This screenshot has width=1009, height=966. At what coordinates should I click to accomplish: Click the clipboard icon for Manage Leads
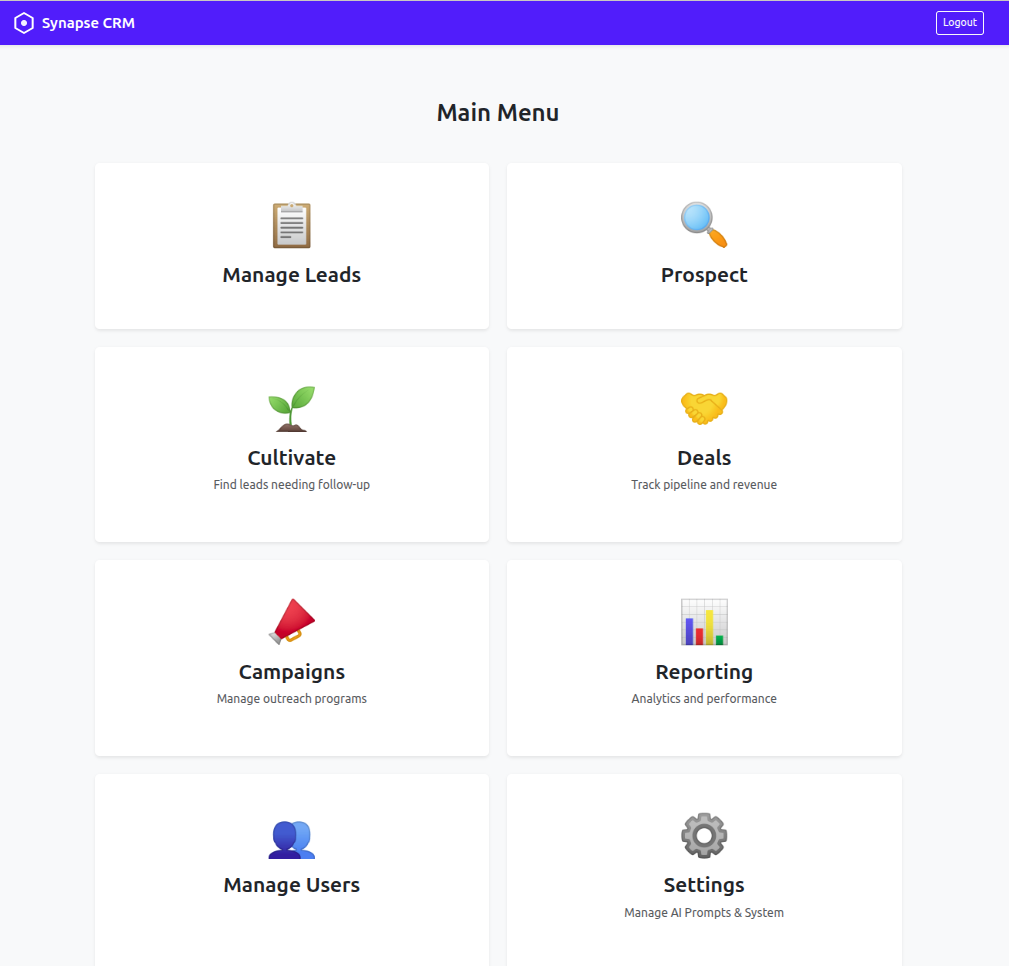pyautogui.click(x=291, y=225)
